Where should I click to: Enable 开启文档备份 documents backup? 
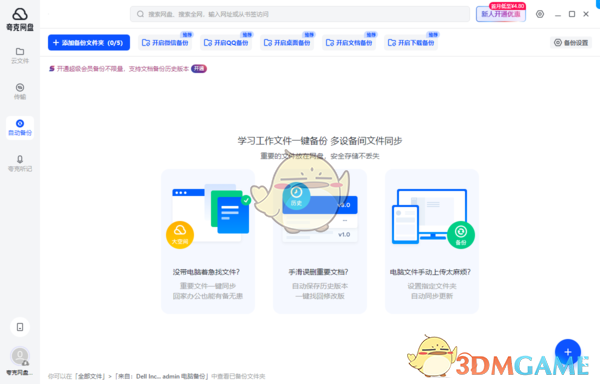[x=349, y=42]
